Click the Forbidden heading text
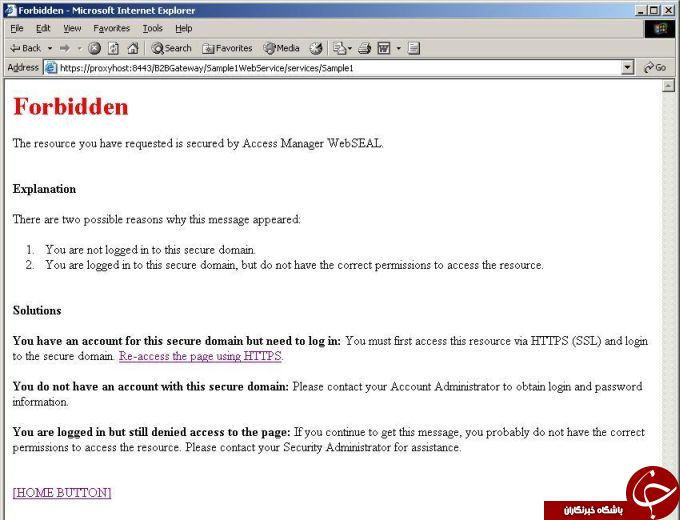 pyautogui.click(x=71, y=106)
